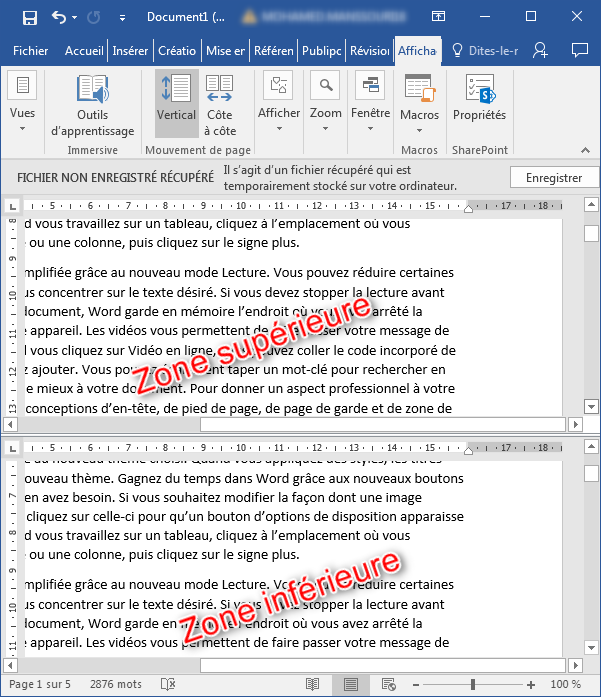
Task: Click scroll down arrow in lower pane
Action: click(x=591, y=648)
